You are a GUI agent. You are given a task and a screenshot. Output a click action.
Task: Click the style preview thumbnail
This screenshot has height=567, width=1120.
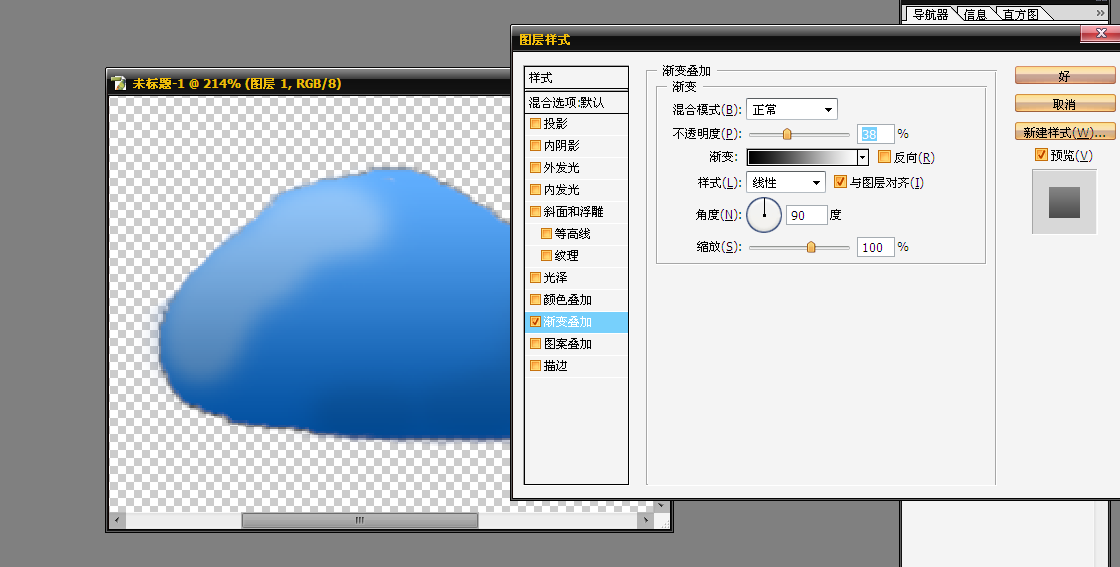(1064, 202)
